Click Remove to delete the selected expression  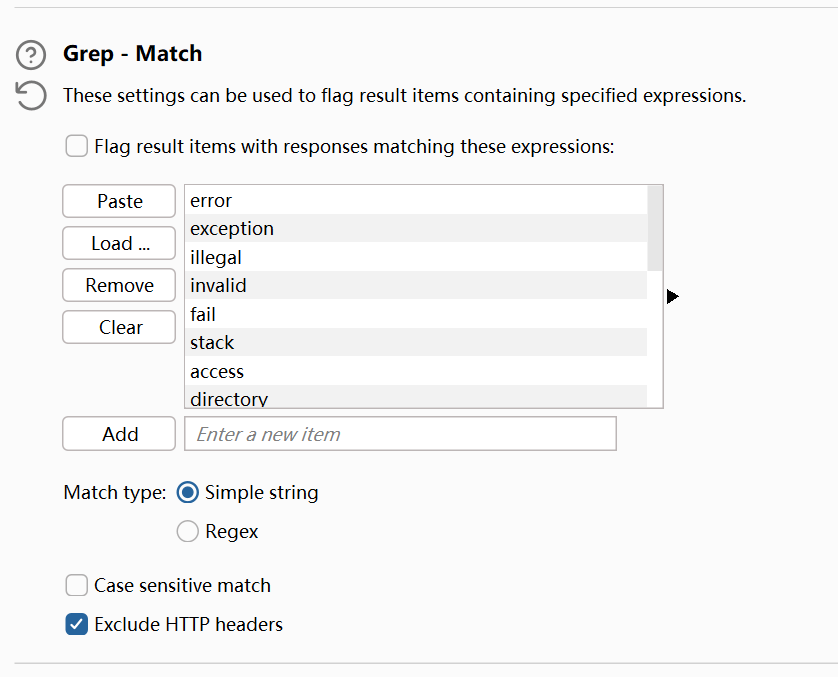click(119, 285)
